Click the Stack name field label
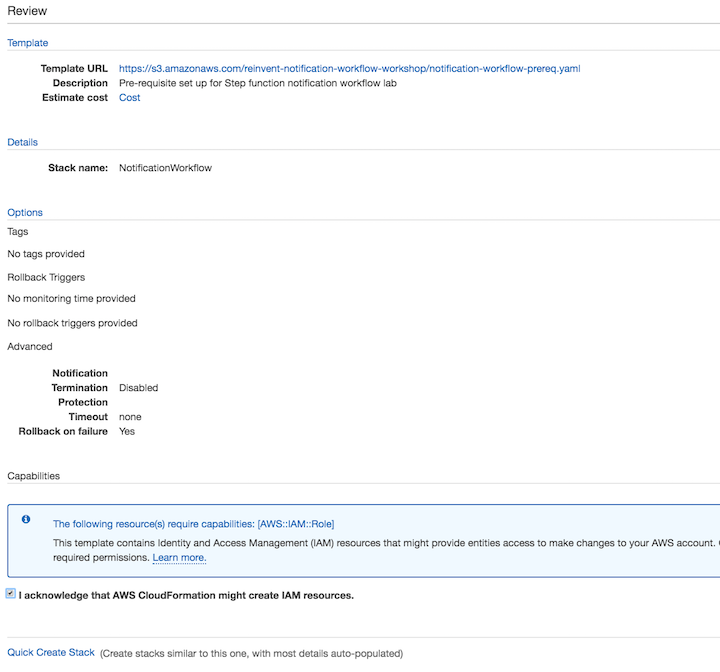720x672 pixels. click(x=78, y=168)
